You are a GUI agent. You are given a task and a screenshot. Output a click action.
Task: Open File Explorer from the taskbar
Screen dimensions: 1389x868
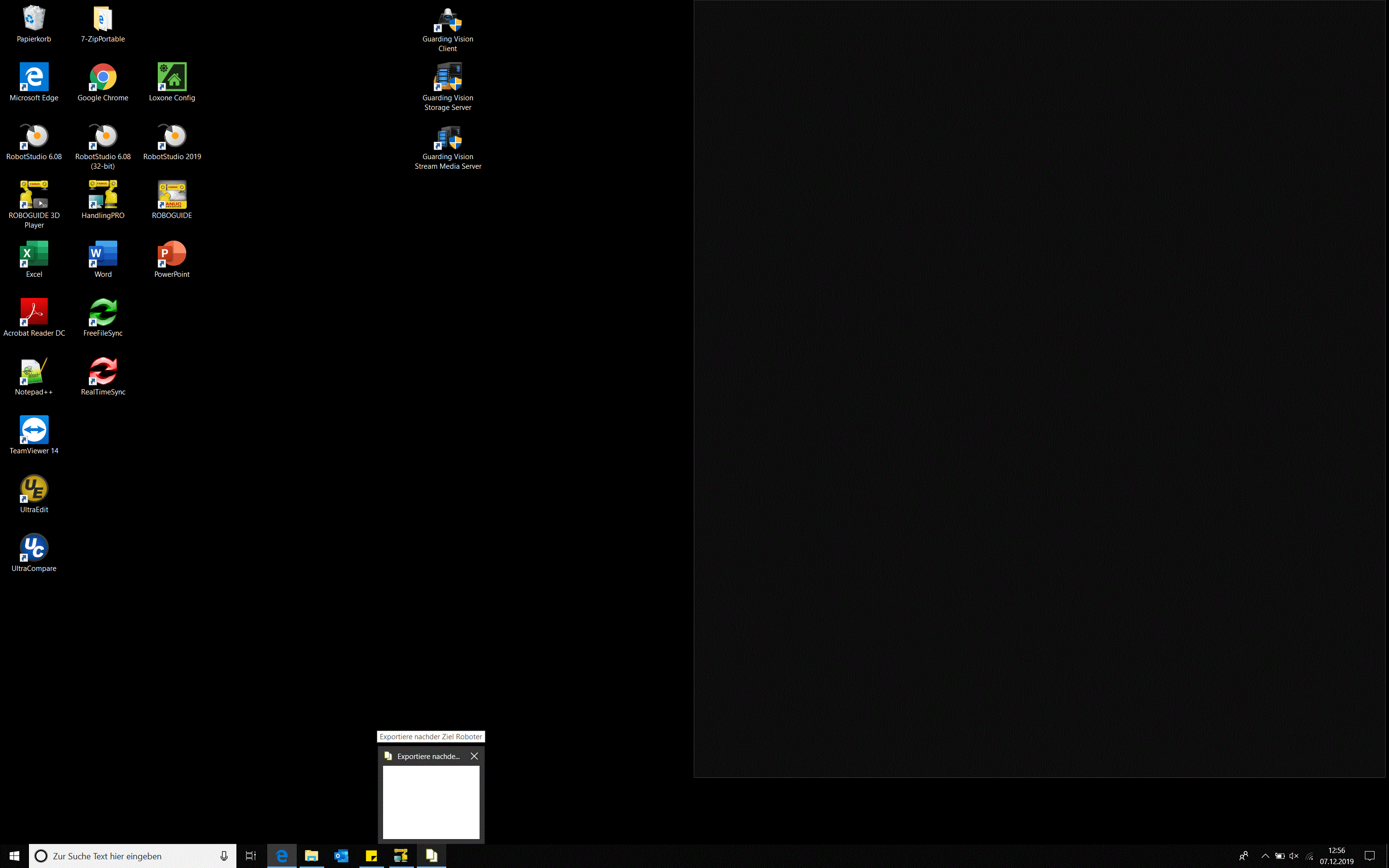pos(311,856)
